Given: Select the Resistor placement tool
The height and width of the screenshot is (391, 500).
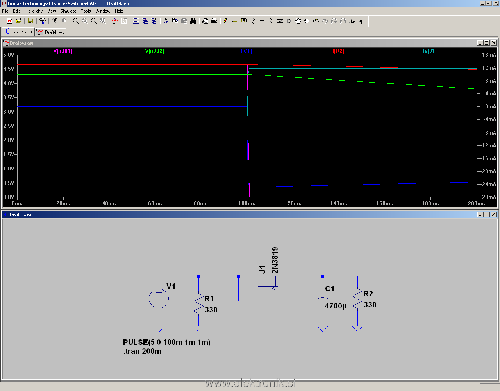Looking at the screenshot, I should coord(253,21).
